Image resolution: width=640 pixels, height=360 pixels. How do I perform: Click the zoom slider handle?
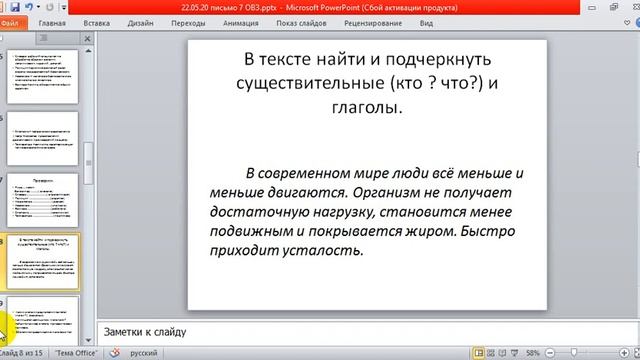click(574, 353)
